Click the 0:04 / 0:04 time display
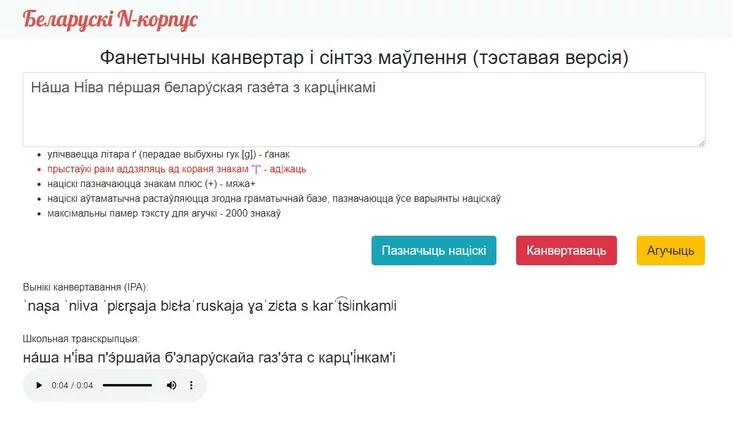Screen dimensions: 732x424 pos(72,385)
